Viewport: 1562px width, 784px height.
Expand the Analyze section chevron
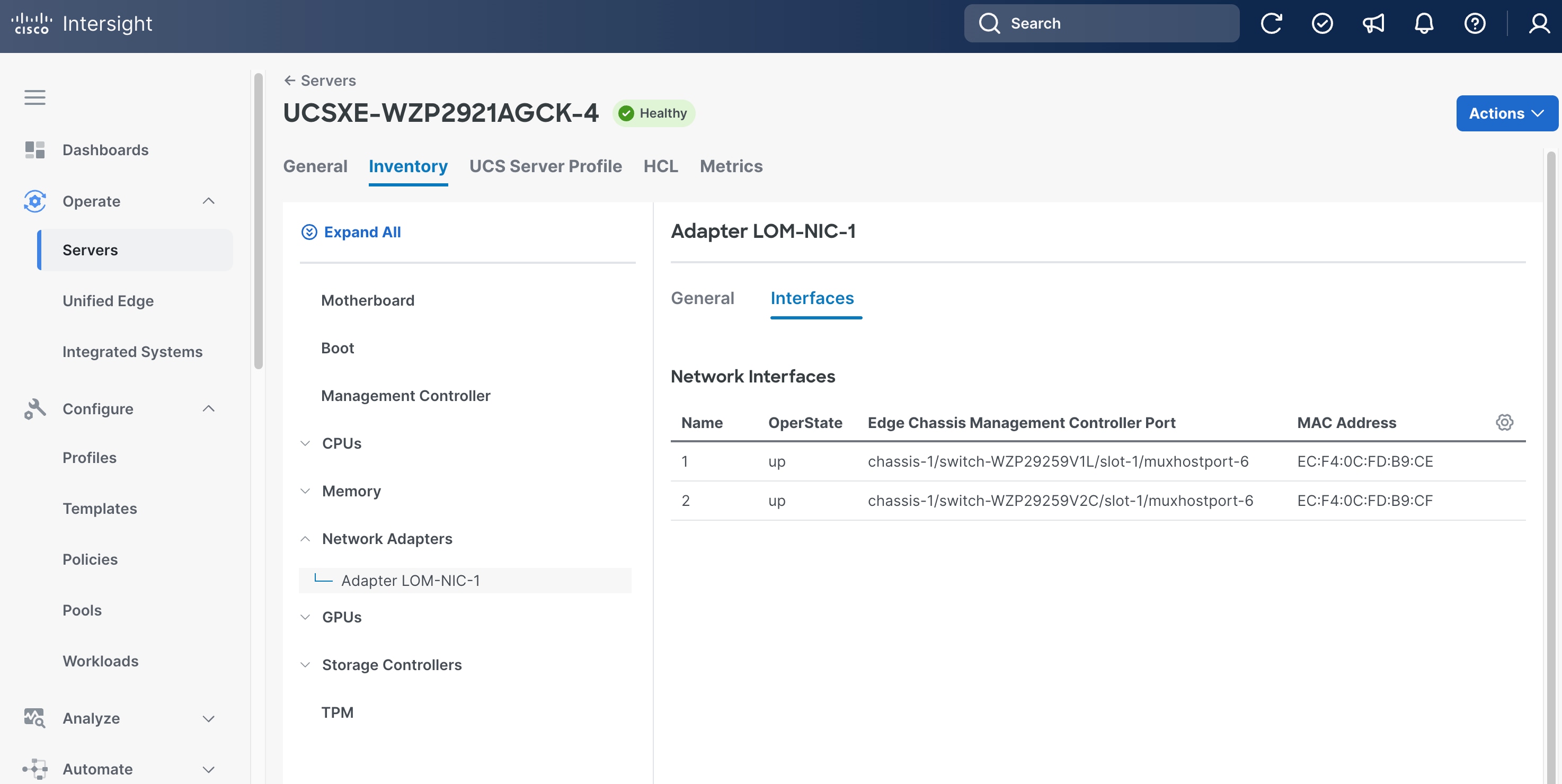point(209,718)
